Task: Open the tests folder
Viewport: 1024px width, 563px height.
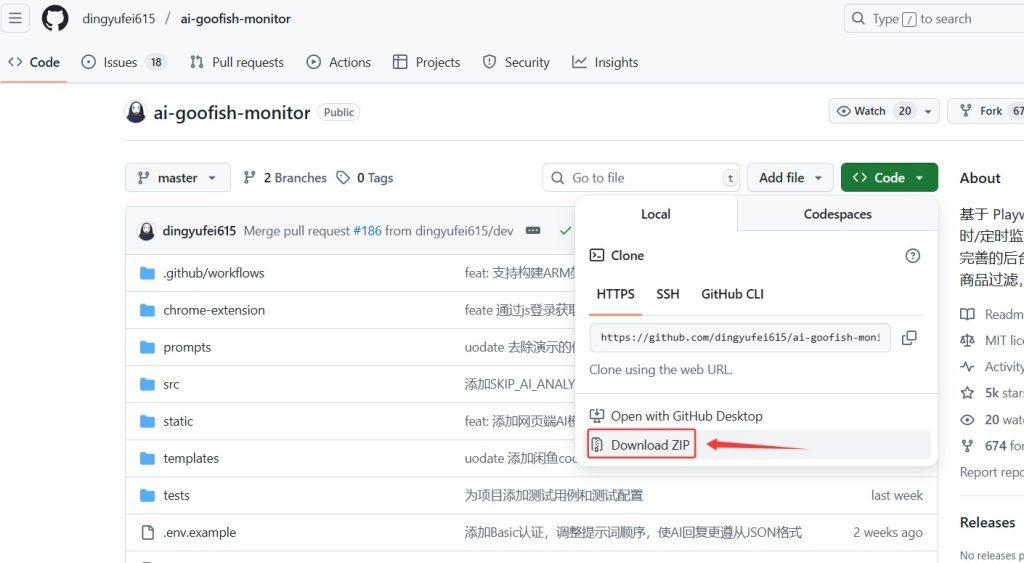Action: coord(176,495)
